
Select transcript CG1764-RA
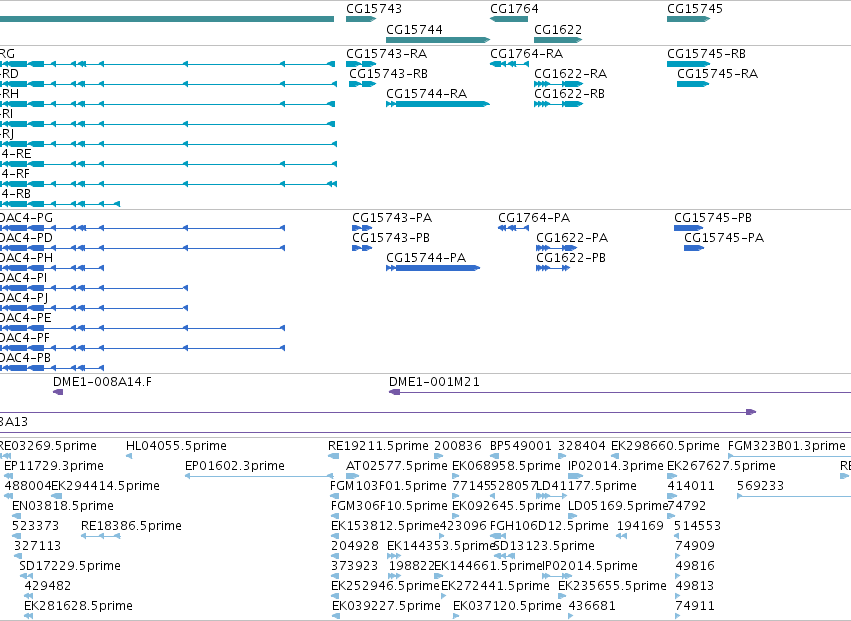pos(526,54)
